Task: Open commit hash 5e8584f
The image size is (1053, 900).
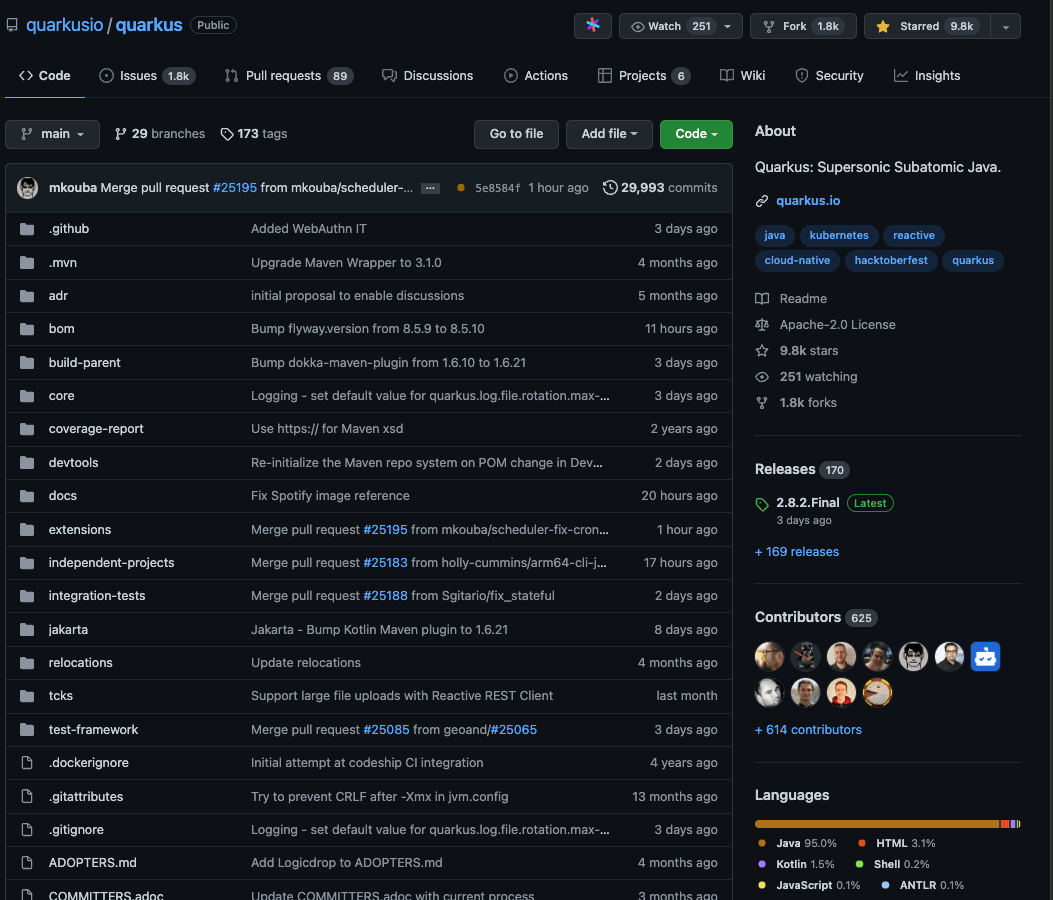Action: [x=498, y=188]
